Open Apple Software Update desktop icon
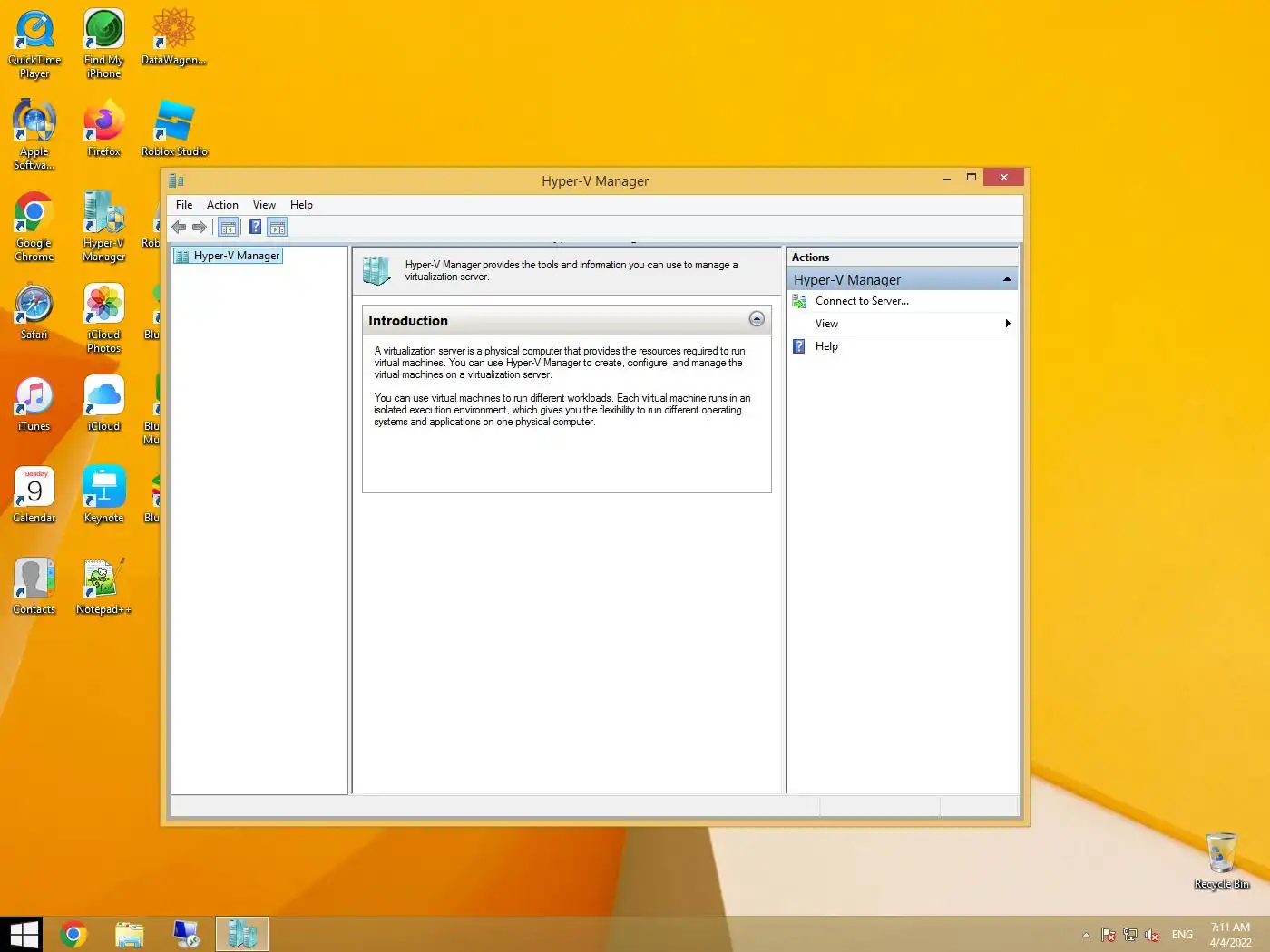 (34, 136)
